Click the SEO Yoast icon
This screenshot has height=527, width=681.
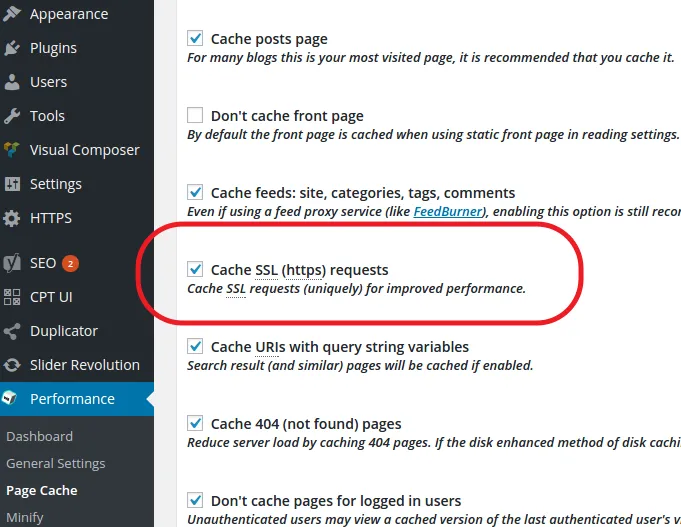12,263
